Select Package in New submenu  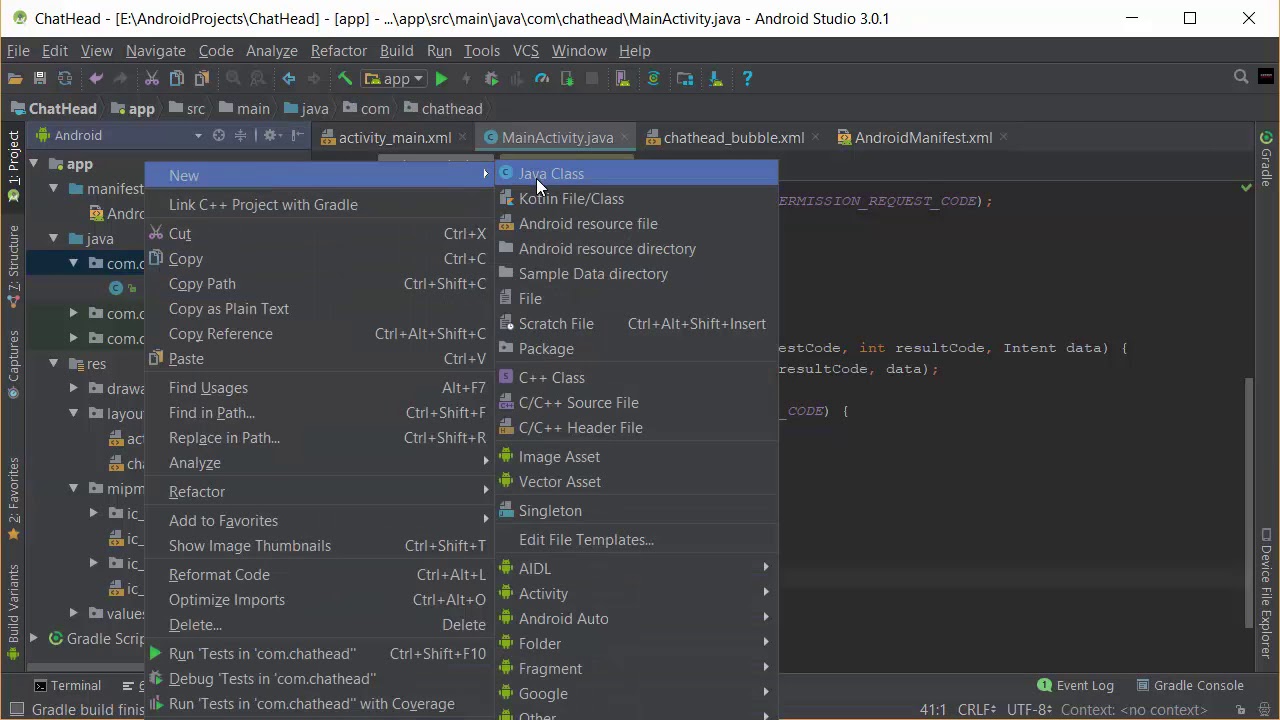pyautogui.click(x=636, y=349)
